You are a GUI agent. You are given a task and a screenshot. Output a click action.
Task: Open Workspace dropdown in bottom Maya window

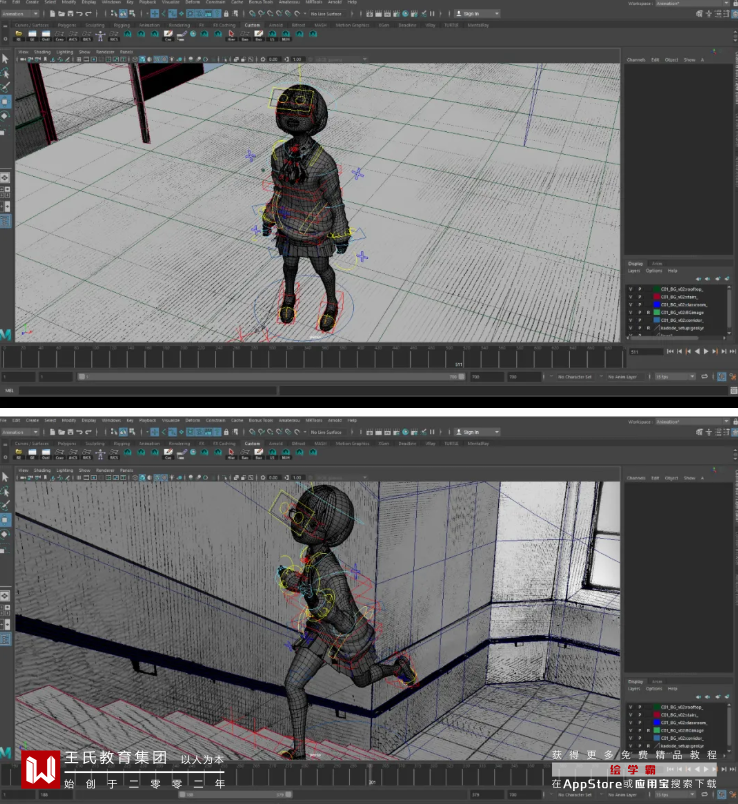693,422
